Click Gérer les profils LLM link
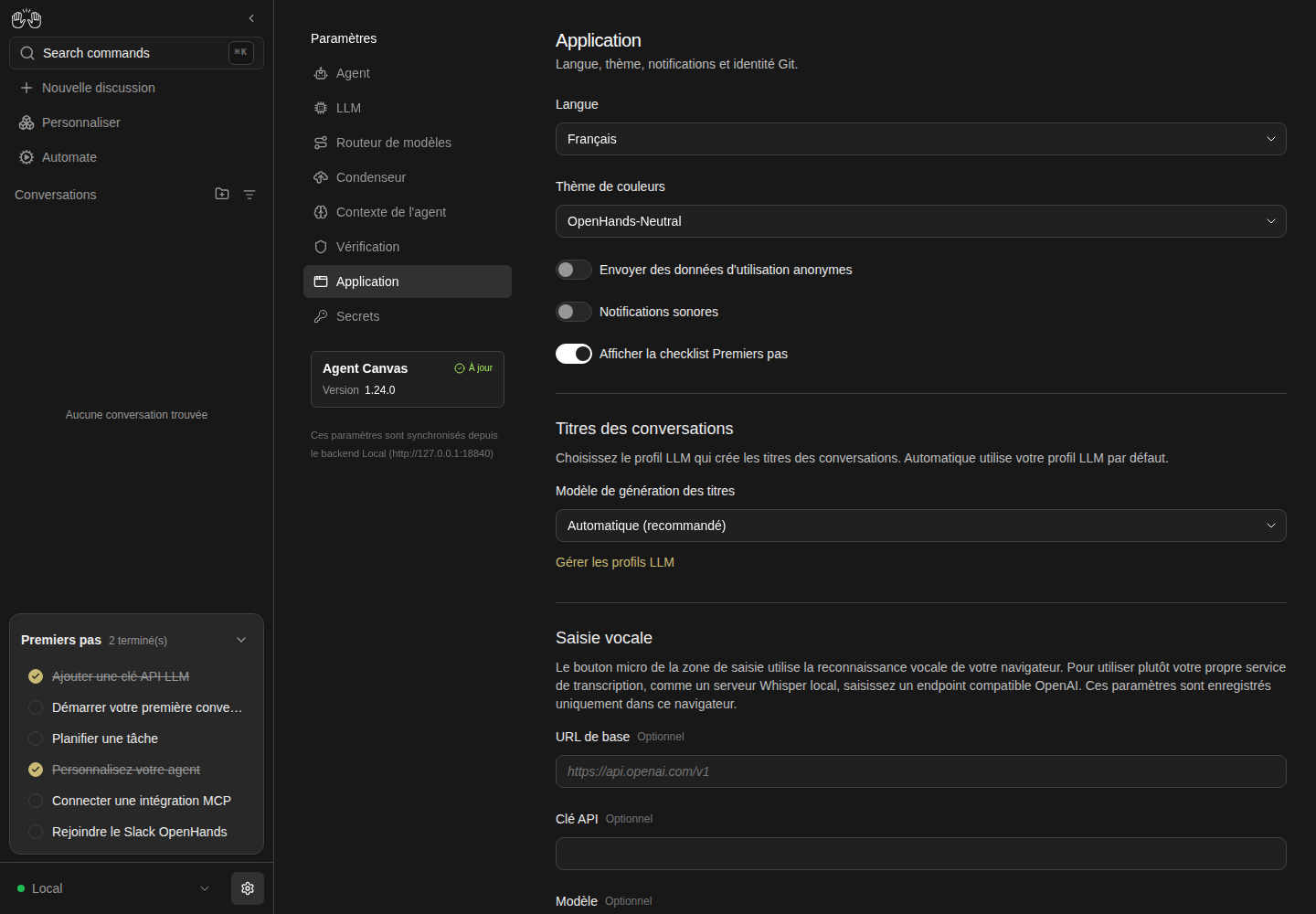The image size is (1316, 914). point(615,562)
